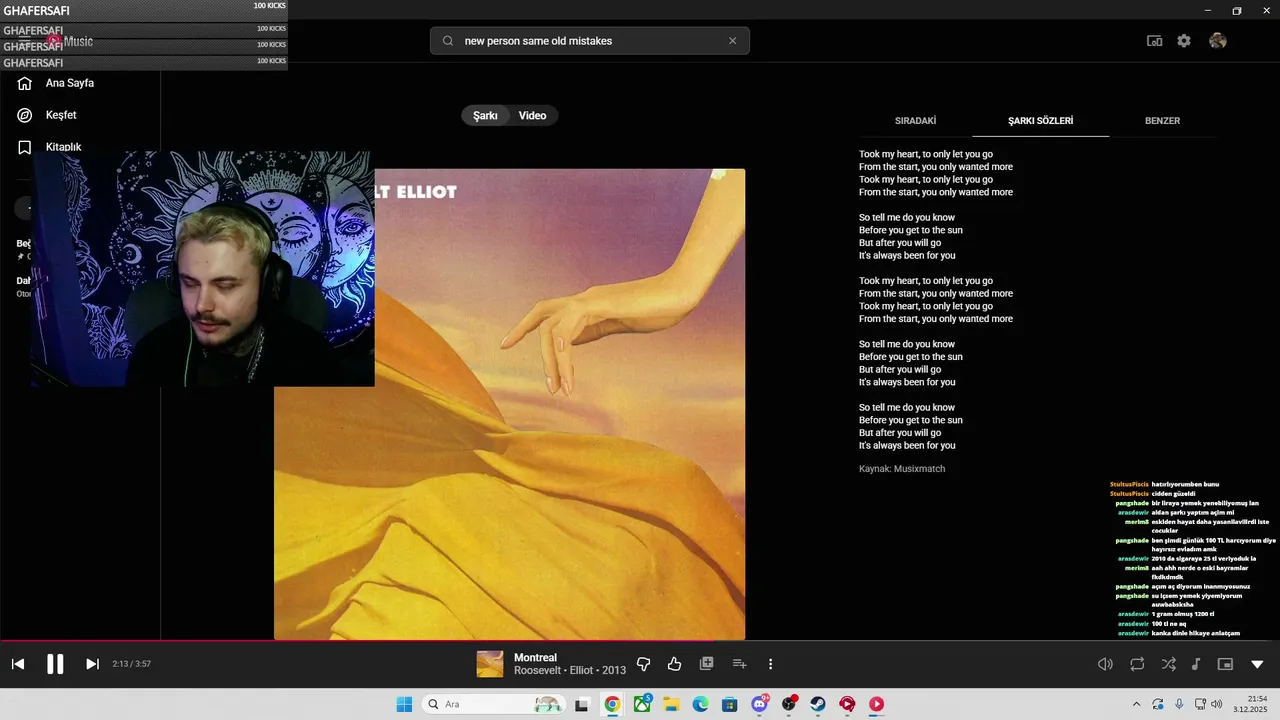Viewport: 1280px width, 720px height.
Task: Open Task View on the taskbar
Action: [x=582, y=704]
